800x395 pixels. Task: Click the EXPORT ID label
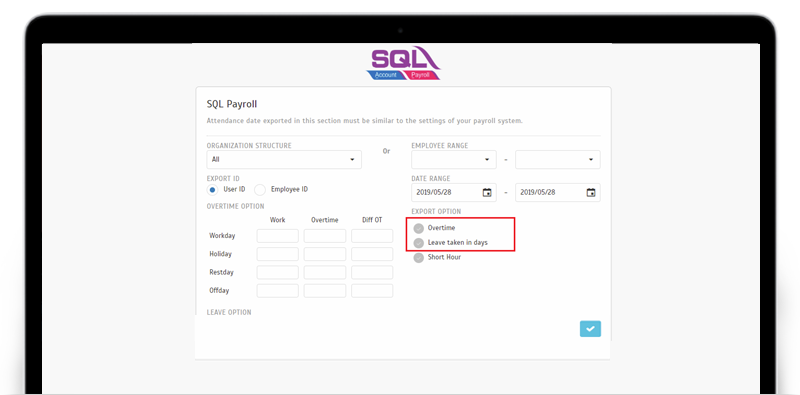223,179
